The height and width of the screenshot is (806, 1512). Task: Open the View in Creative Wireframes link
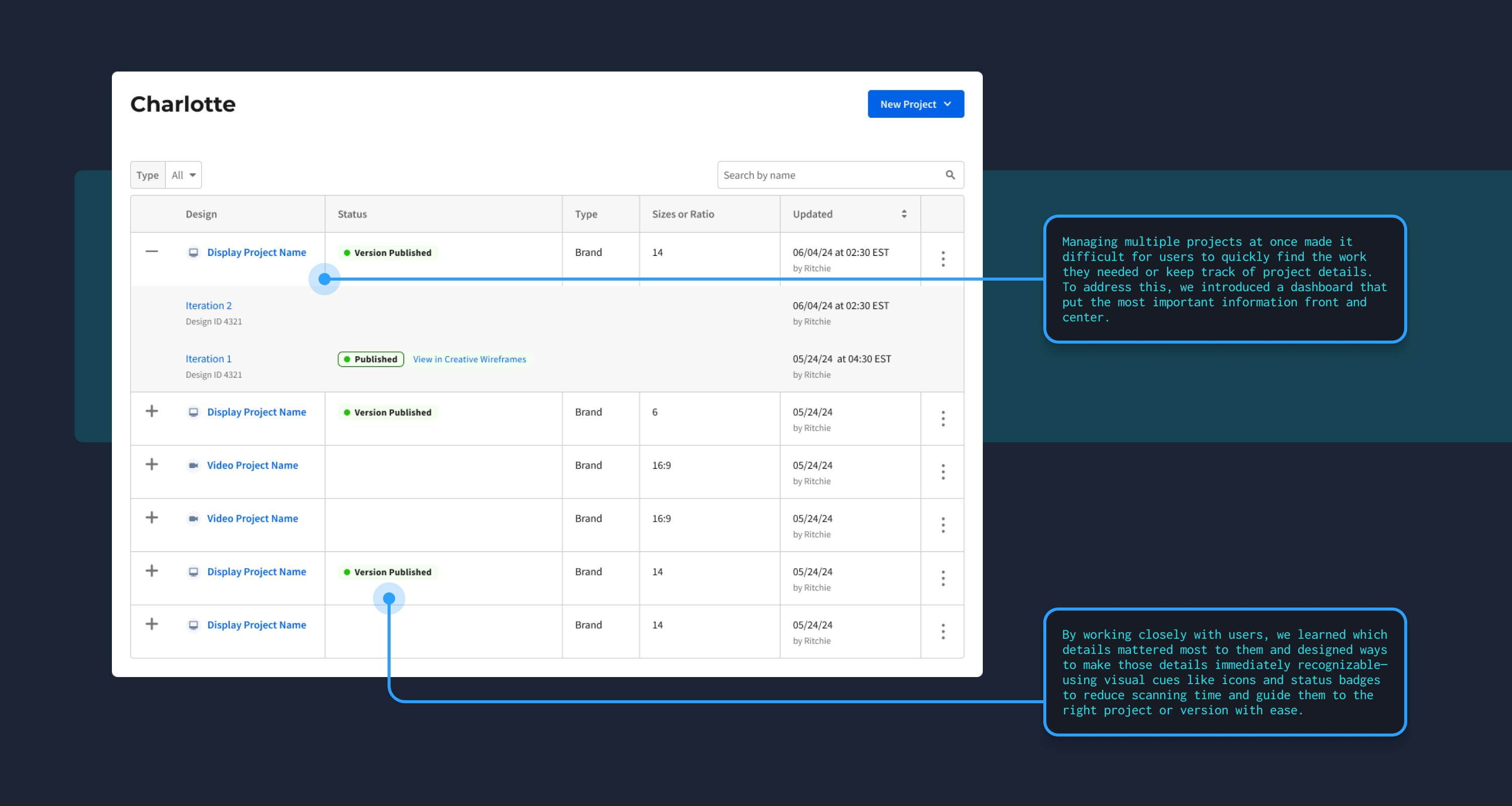[x=469, y=359]
